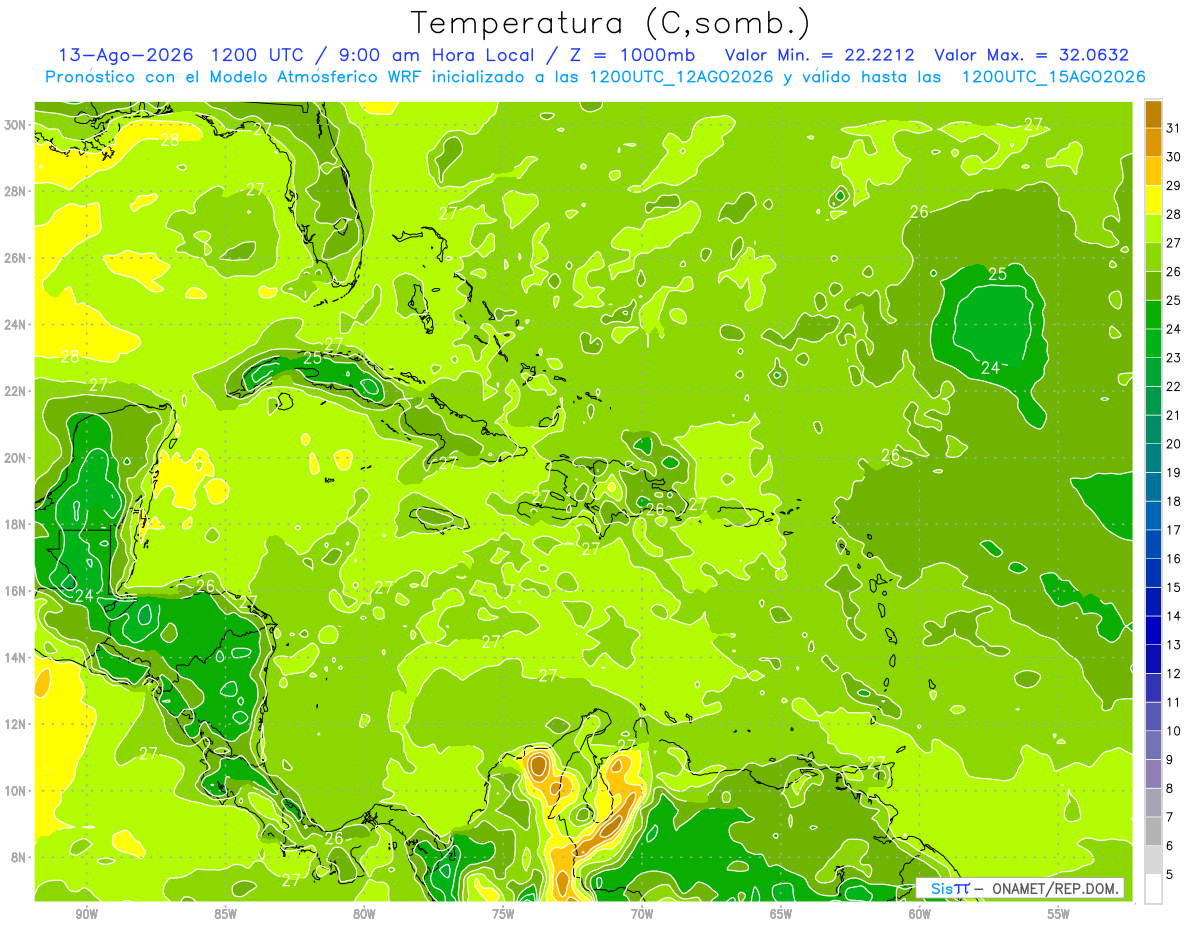Click the "70W" longitude label

coord(642,915)
